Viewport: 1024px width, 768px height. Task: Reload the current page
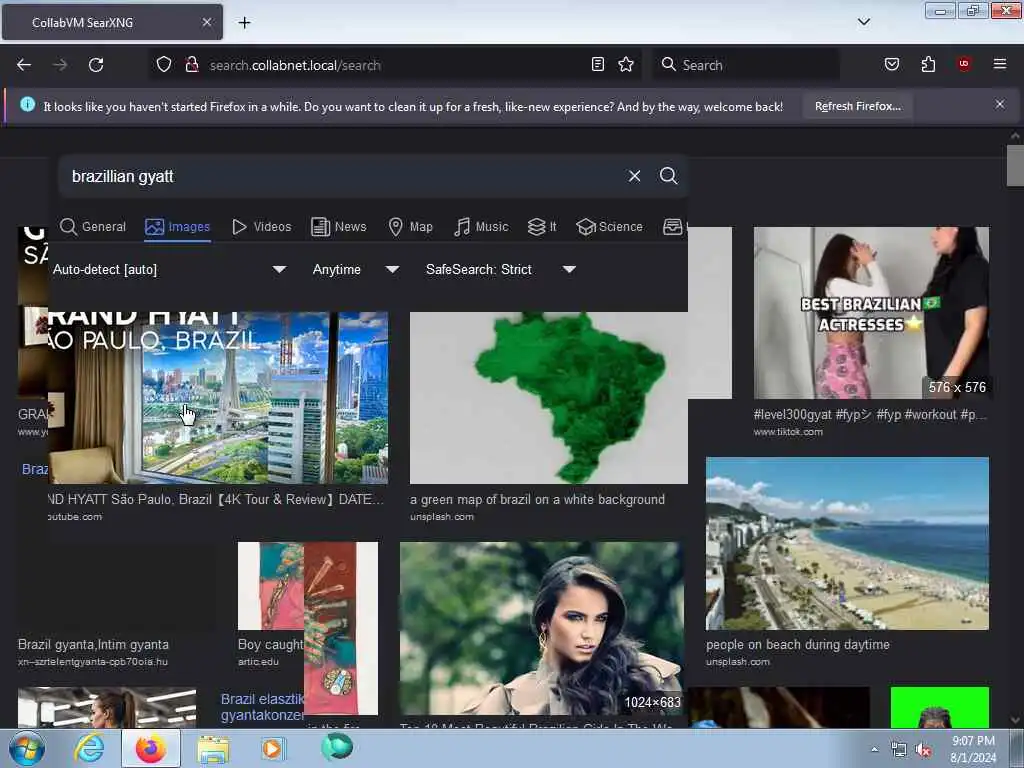[x=96, y=65]
